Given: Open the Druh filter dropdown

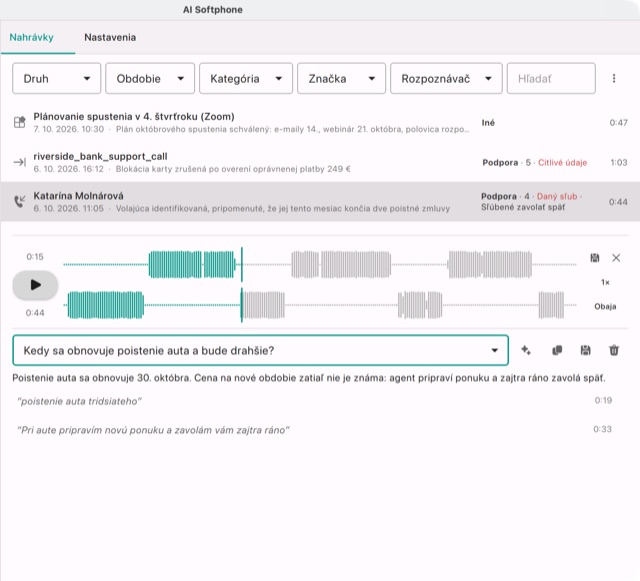Looking at the screenshot, I should [56, 78].
